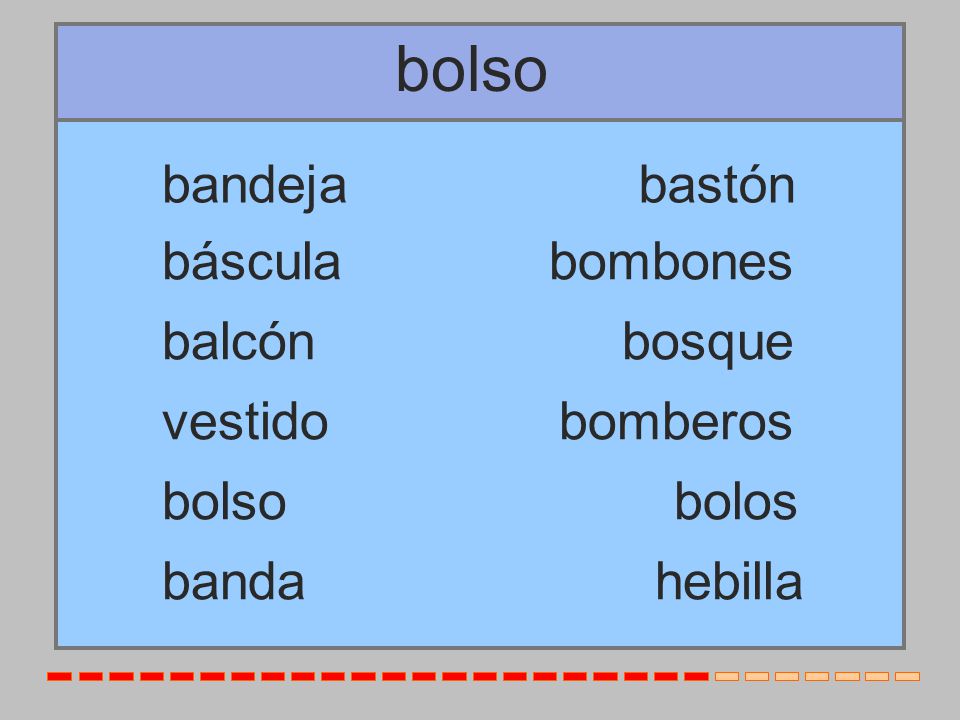Click the last orange progress bar segment
The width and height of the screenshot is (960, 720).
pos(907,677)
